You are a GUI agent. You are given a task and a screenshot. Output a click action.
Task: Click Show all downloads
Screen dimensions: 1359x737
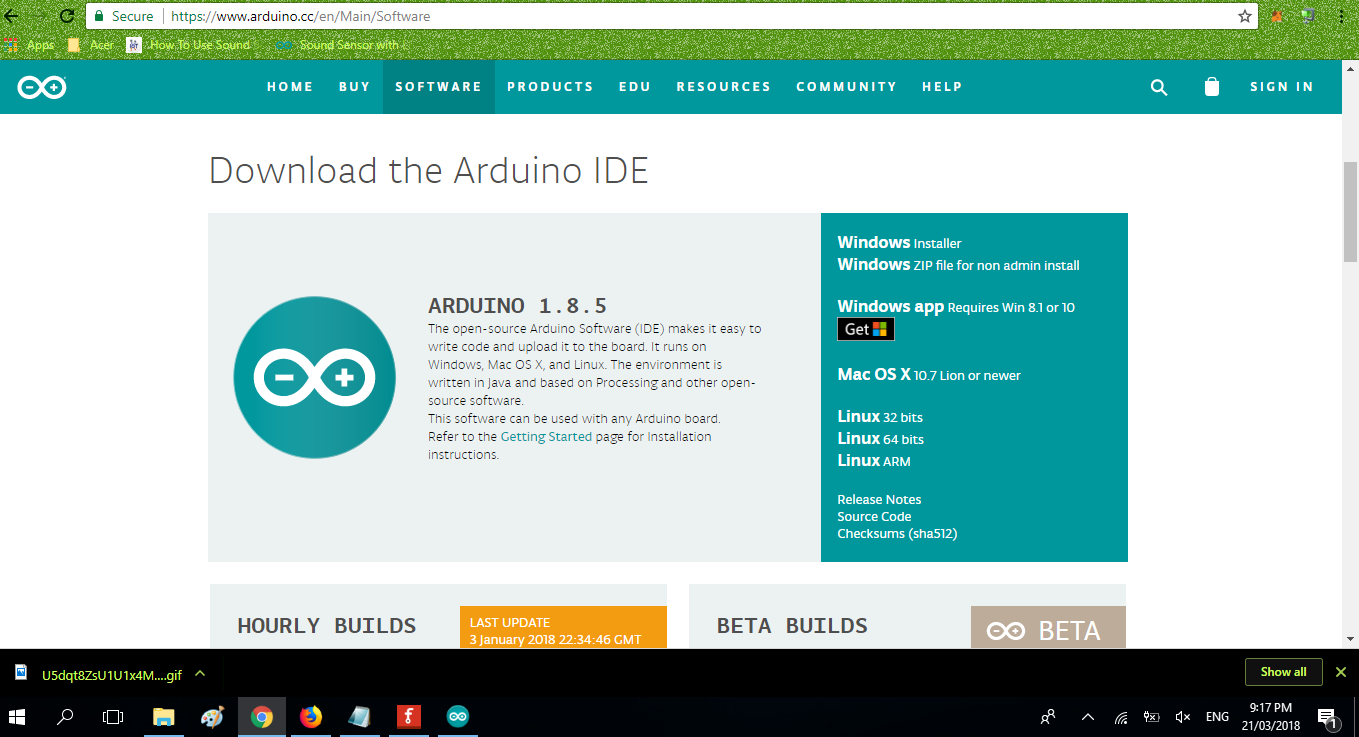1283,672
